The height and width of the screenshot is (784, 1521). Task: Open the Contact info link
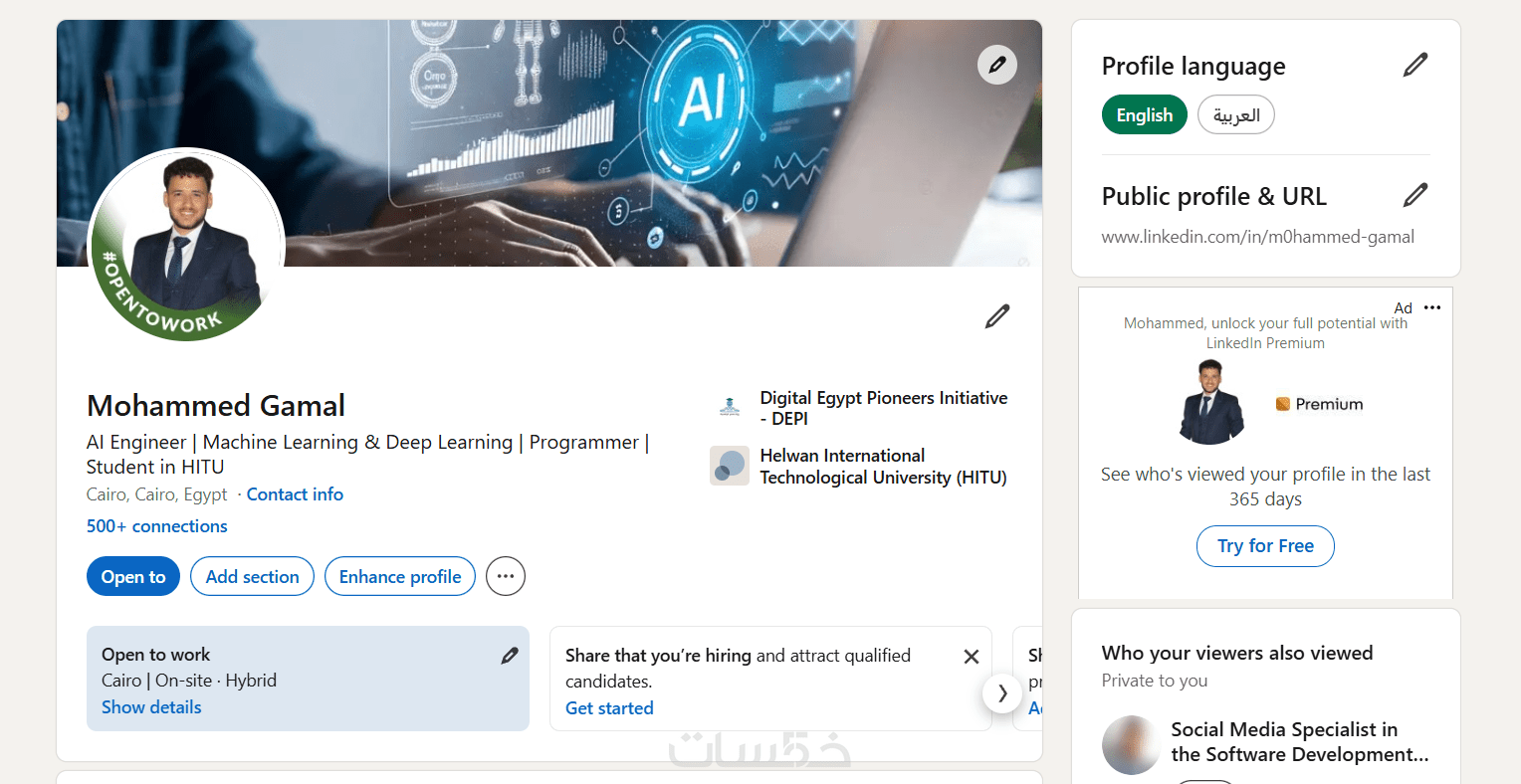coord(295,494)
